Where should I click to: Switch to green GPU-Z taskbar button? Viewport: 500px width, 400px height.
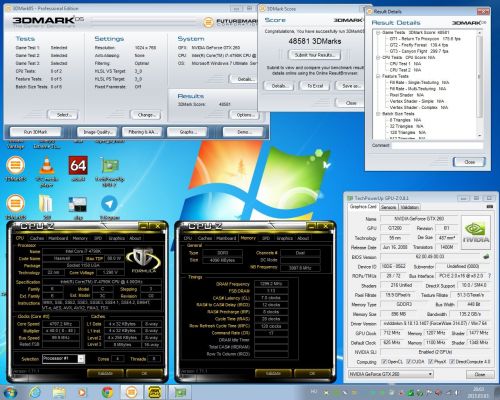click(180, 392)
